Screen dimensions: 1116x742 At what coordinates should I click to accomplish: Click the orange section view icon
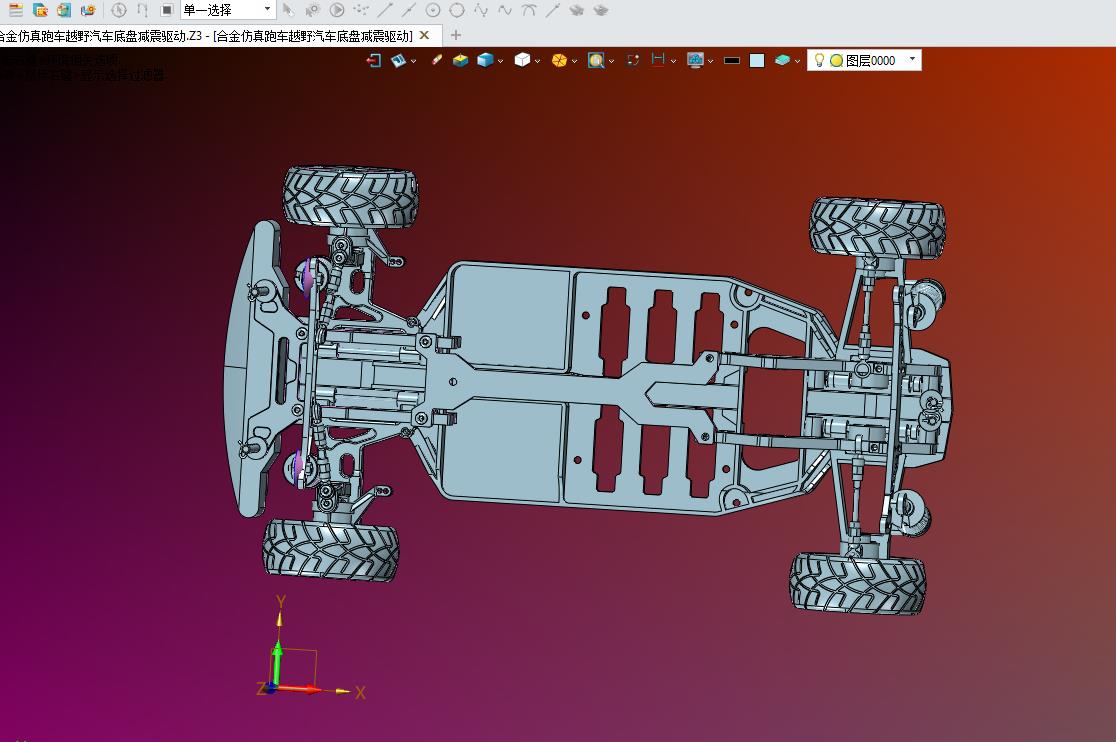[x=559, y=60]
